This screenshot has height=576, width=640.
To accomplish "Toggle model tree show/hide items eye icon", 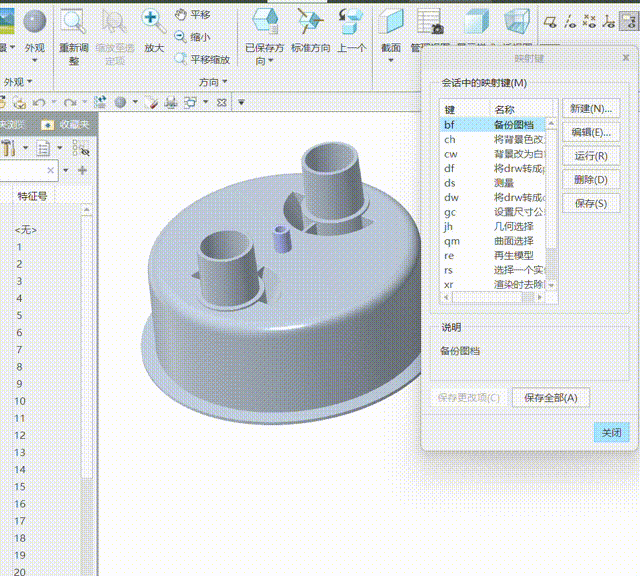I will pyautogui.click(x=80, y=148).
